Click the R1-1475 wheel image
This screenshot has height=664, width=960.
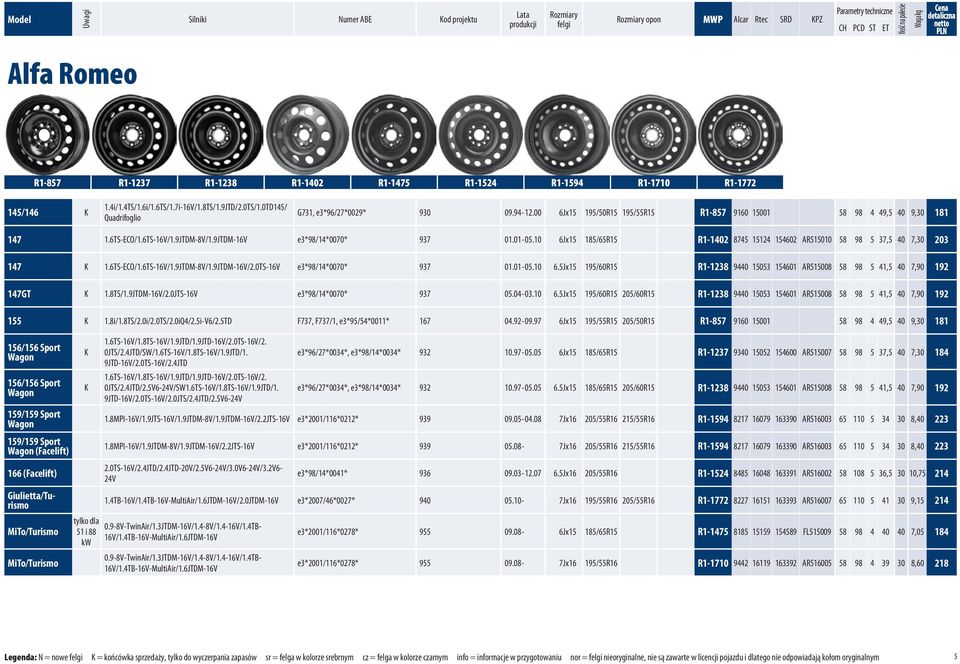pyautogui.click(x=394, y=135)
